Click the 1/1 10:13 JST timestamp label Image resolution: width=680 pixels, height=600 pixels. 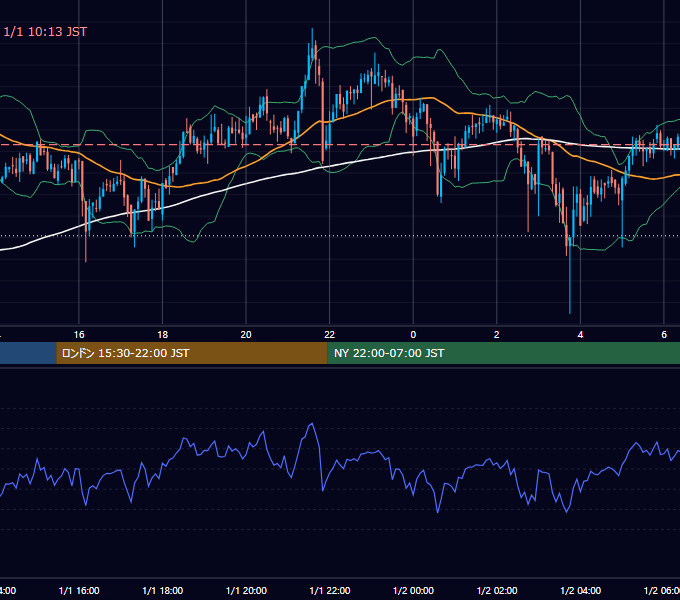point(45,32)
